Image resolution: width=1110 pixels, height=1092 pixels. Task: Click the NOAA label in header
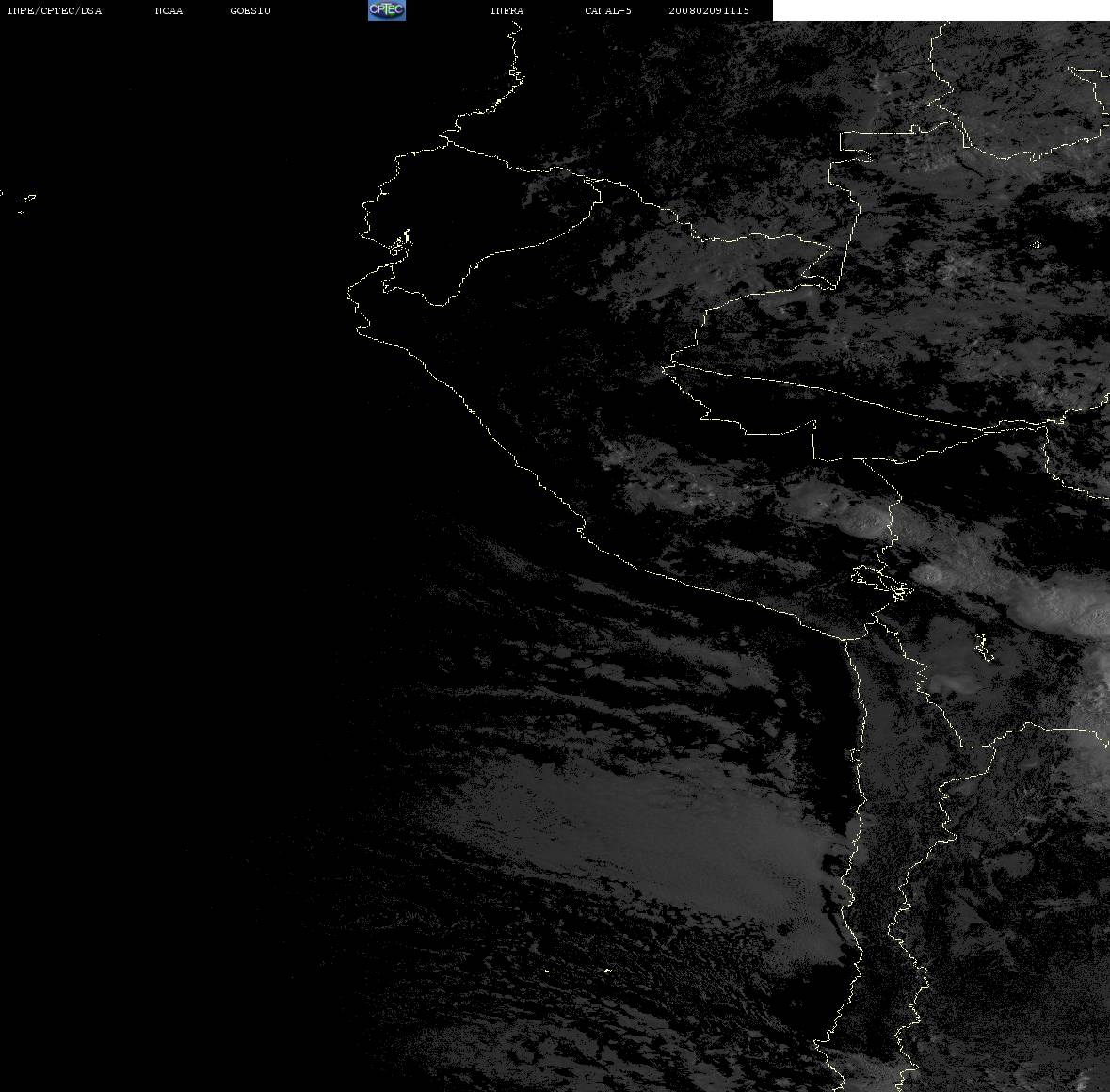(169, 10)
